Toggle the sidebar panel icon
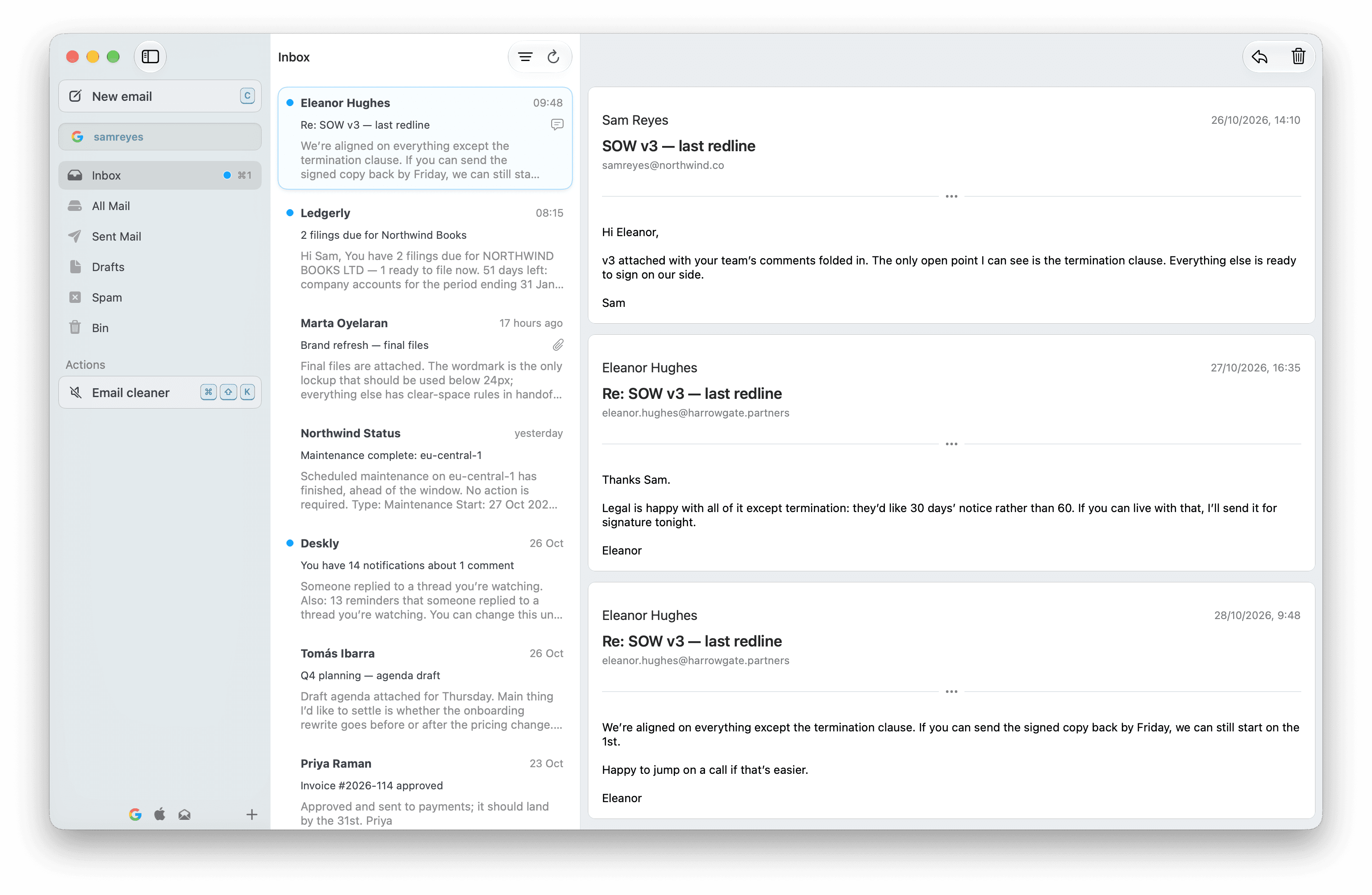This screenshot has width=1372, height=895. click(x=150, y=57)
